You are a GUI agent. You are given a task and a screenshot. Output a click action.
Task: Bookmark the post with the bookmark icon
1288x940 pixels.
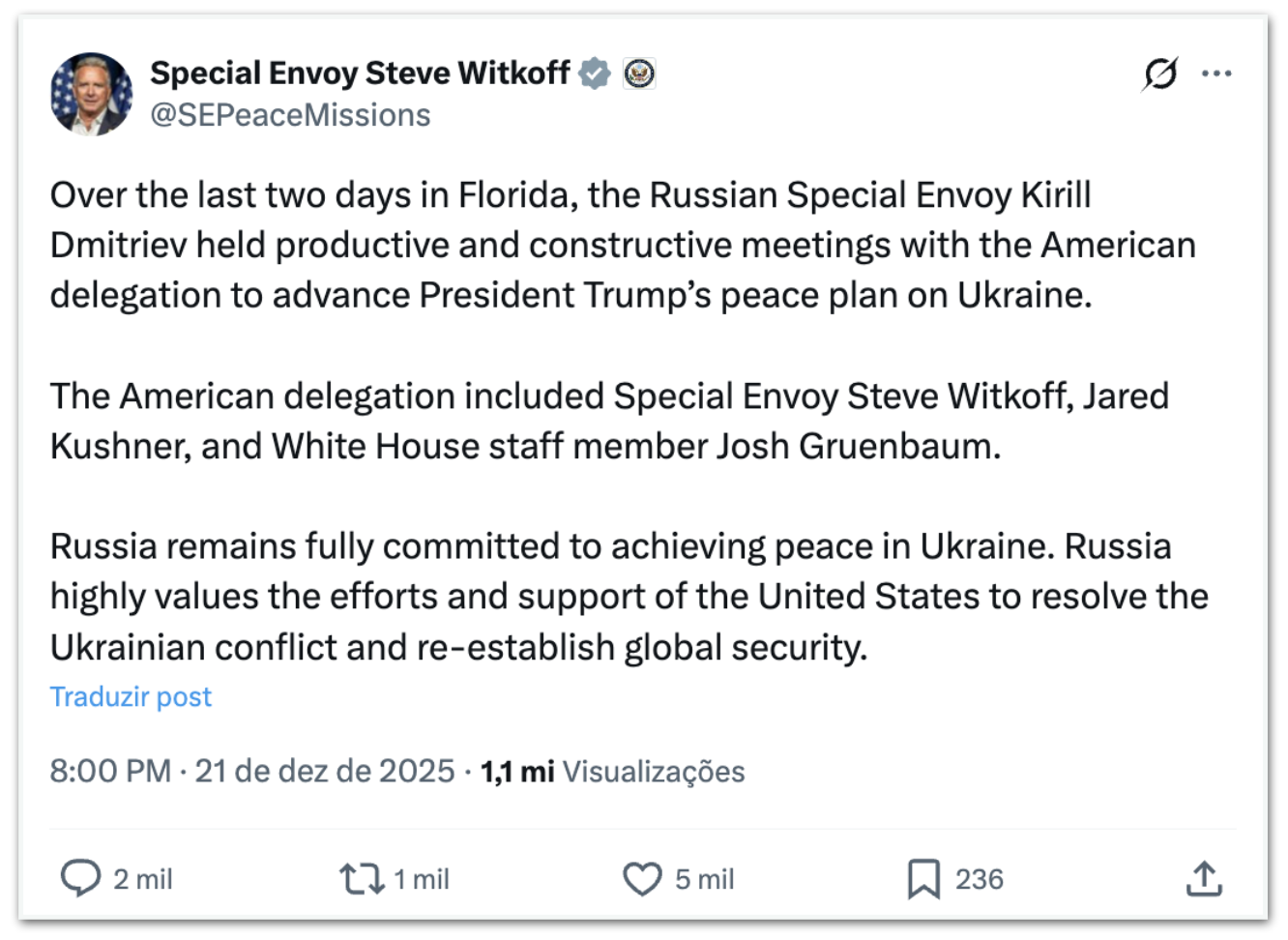point(923,878)
